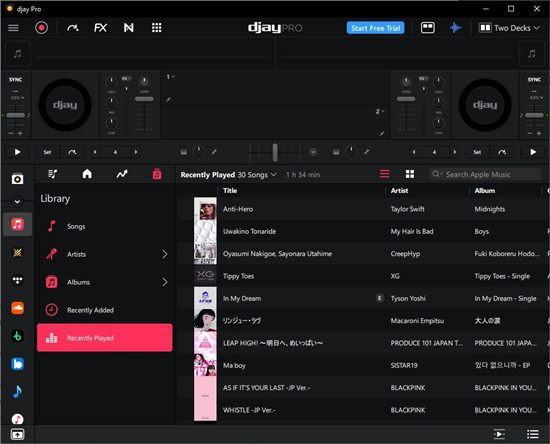Open the queue tab in the library

(53, 174)
